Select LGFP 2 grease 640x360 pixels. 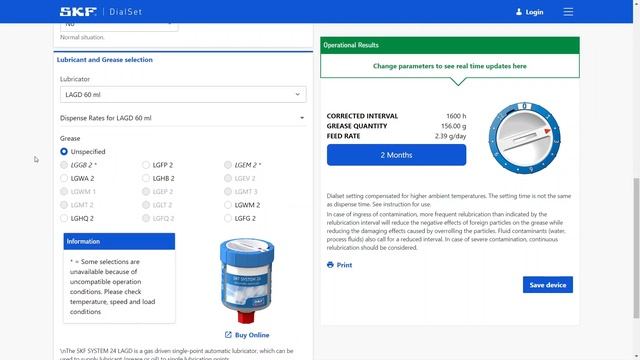click(x=146, y=165)
